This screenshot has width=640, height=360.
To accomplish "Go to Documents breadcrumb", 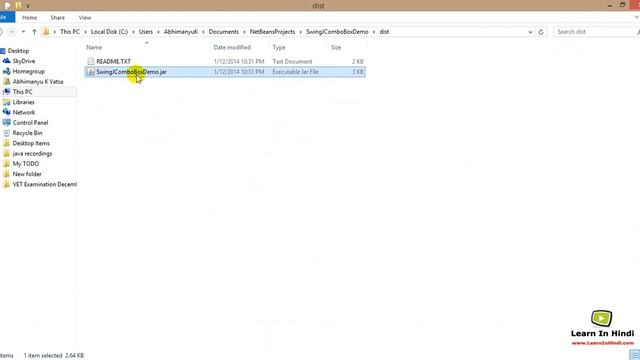I will coord(224,32).
